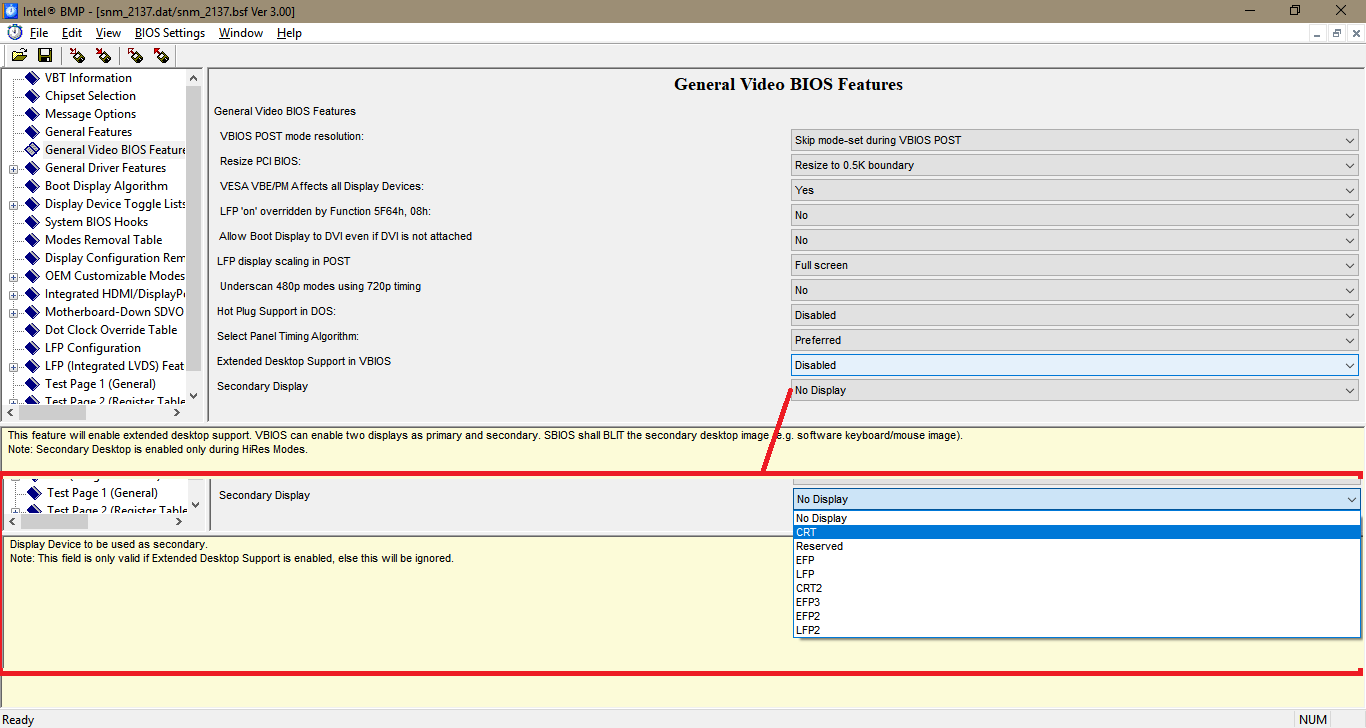
Task: Click toolbar chip icon with thin outward red arrow
Action: [x=135, y=55]
